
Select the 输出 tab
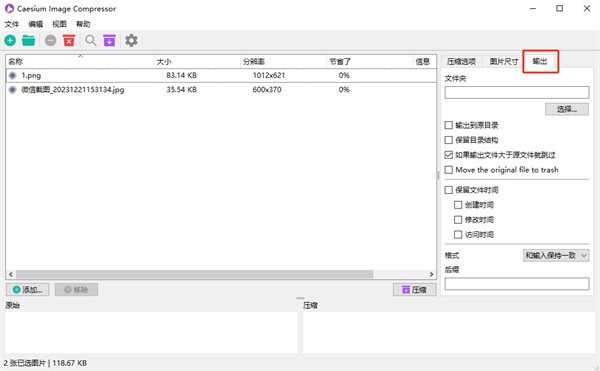coord(540,61)
